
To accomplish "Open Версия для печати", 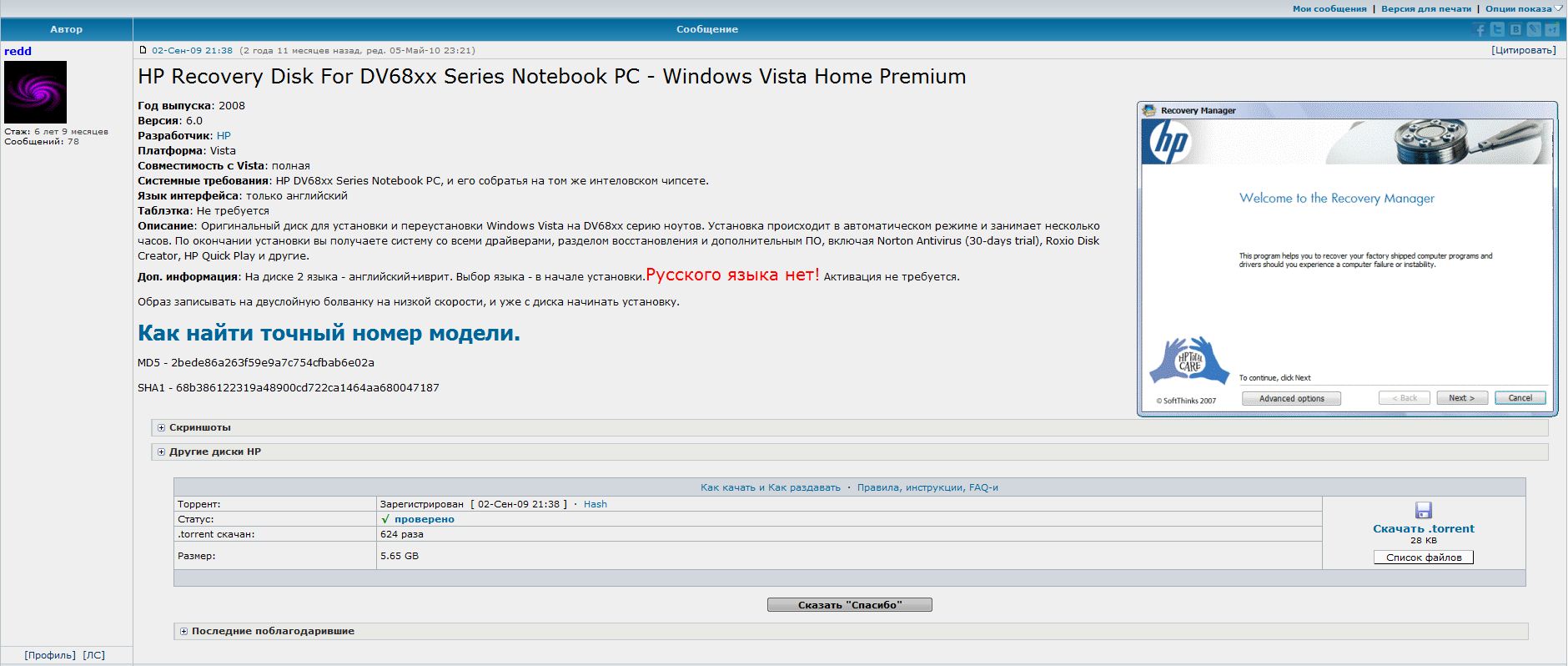I will (x=1426, y=9).
